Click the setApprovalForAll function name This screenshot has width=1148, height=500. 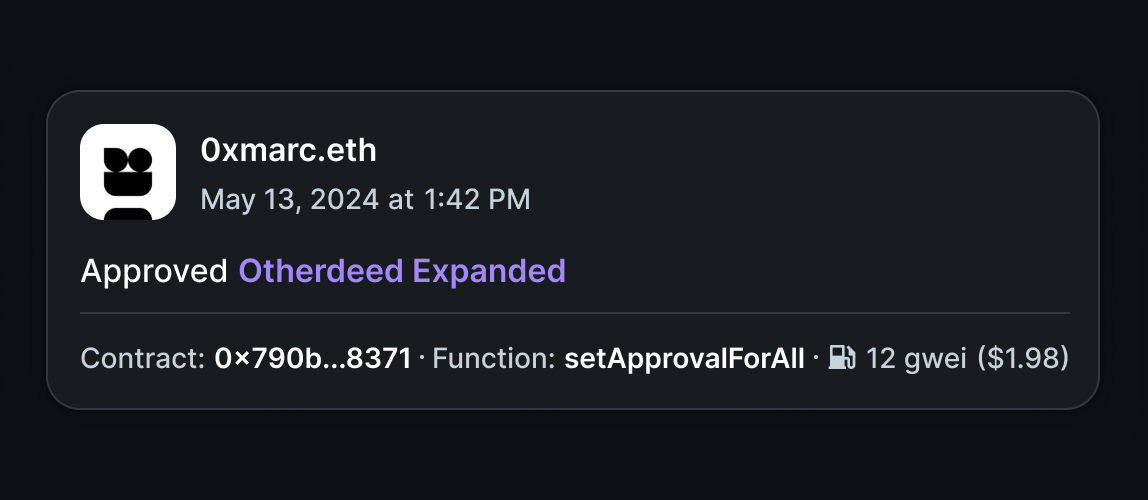[x=684, y=359]
